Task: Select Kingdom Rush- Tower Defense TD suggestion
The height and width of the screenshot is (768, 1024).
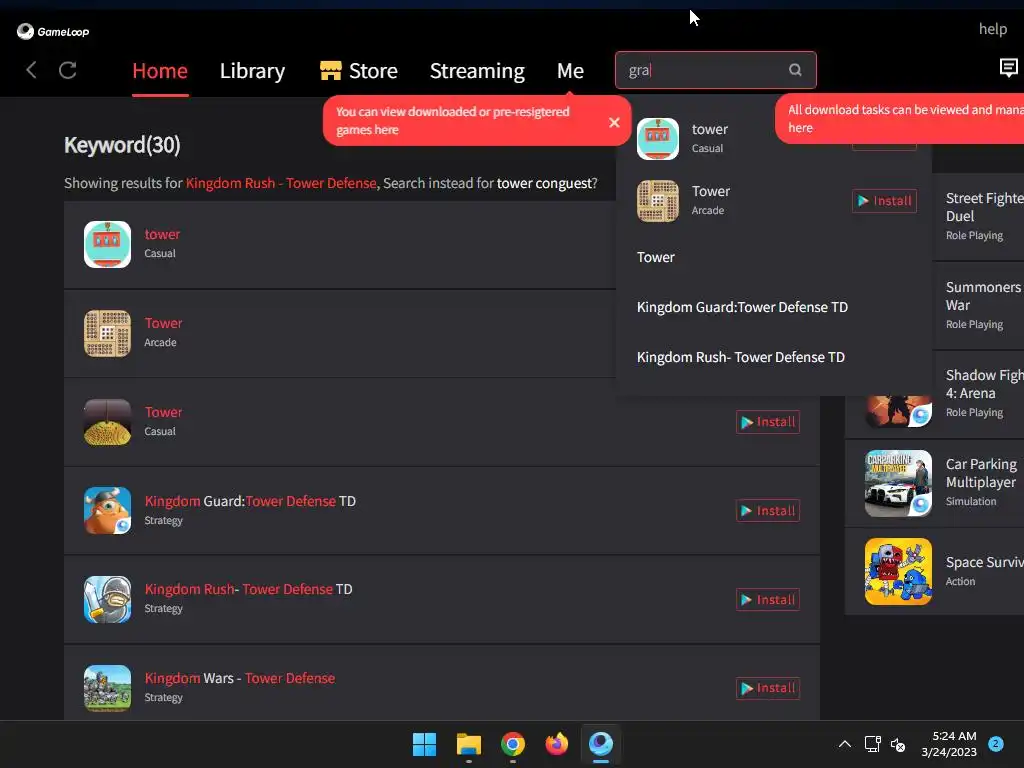Action: (741, 357)
